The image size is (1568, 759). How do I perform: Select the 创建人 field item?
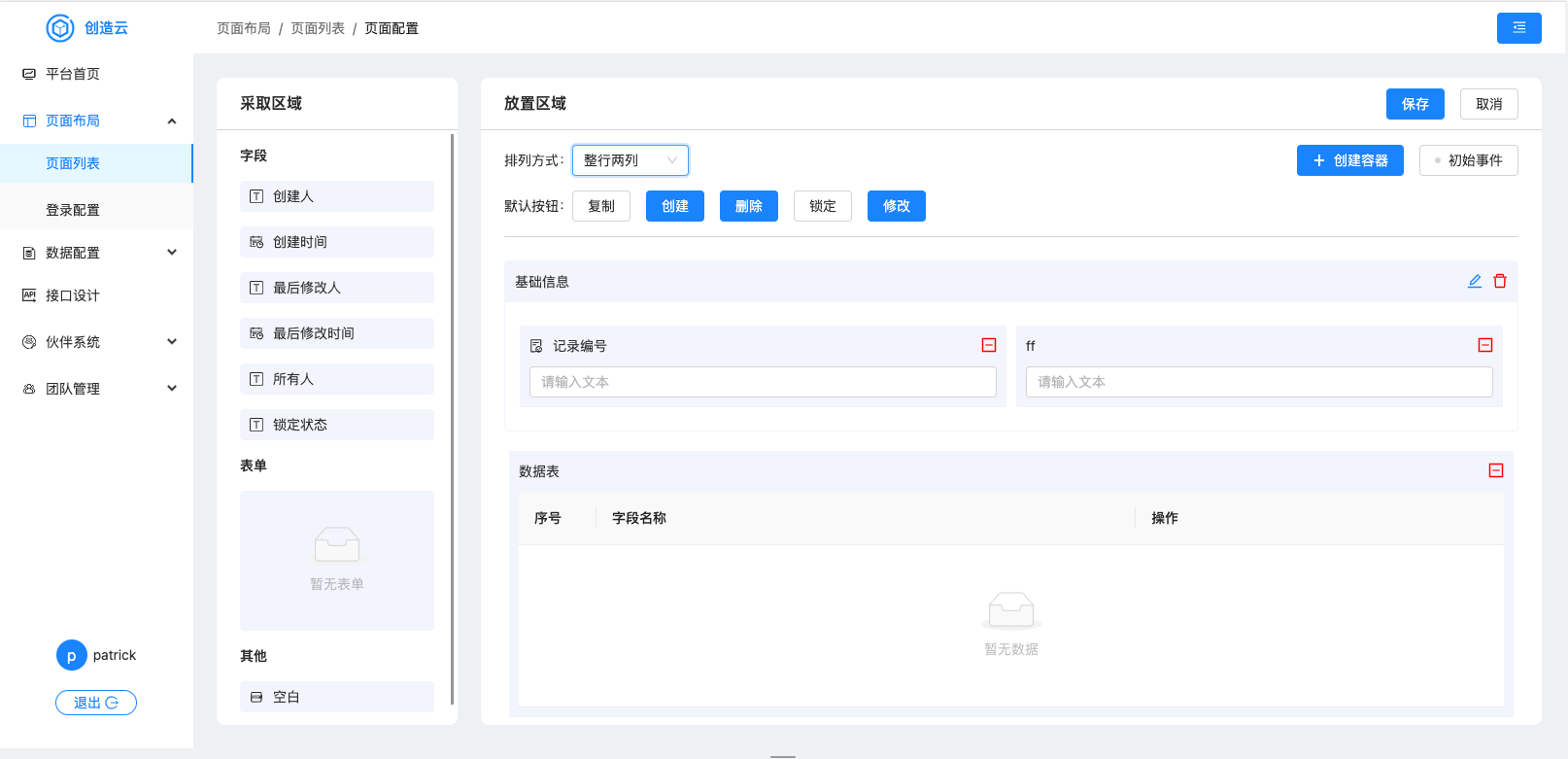click(337, 196)
